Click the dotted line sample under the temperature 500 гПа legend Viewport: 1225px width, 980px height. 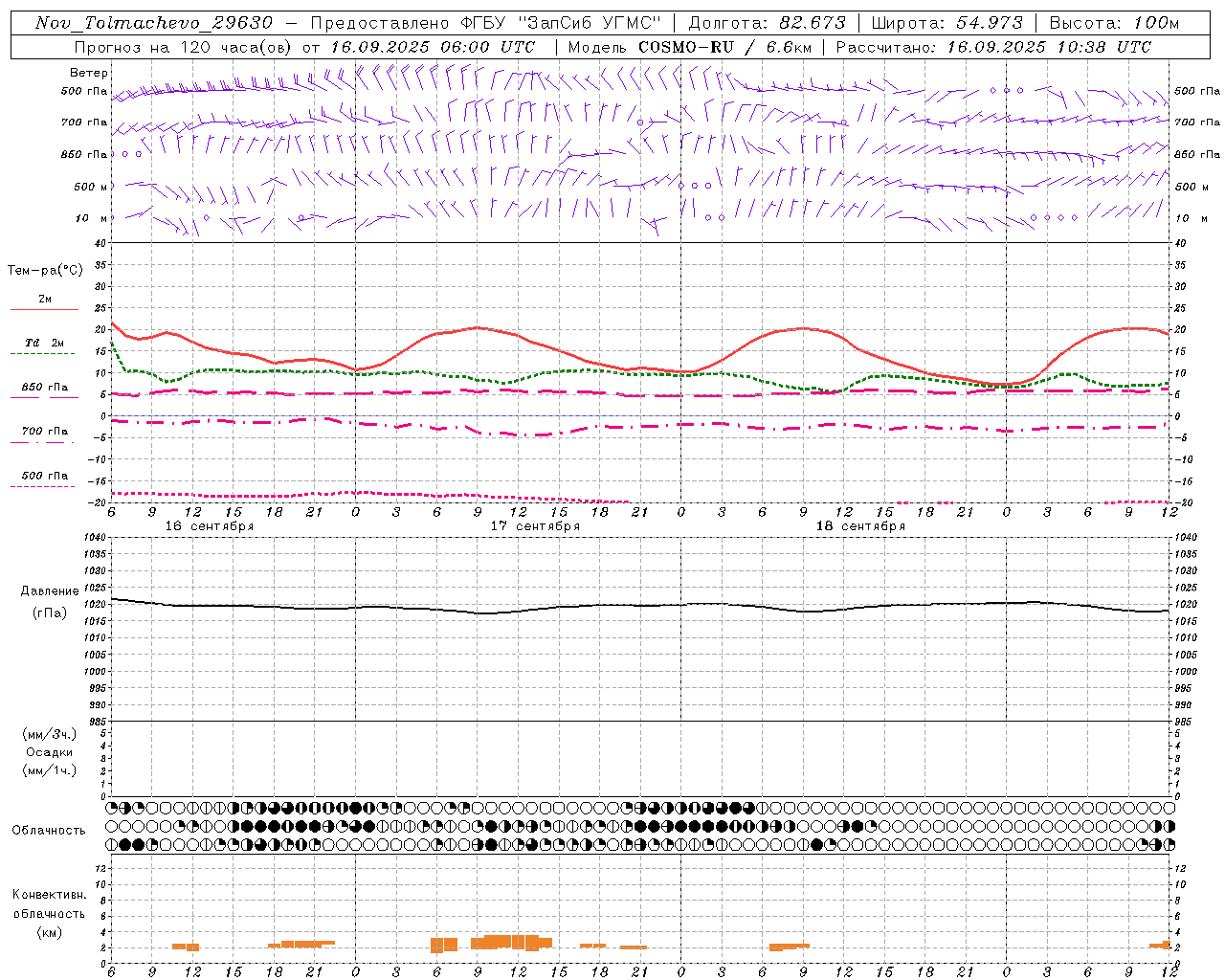click(42, 486)
